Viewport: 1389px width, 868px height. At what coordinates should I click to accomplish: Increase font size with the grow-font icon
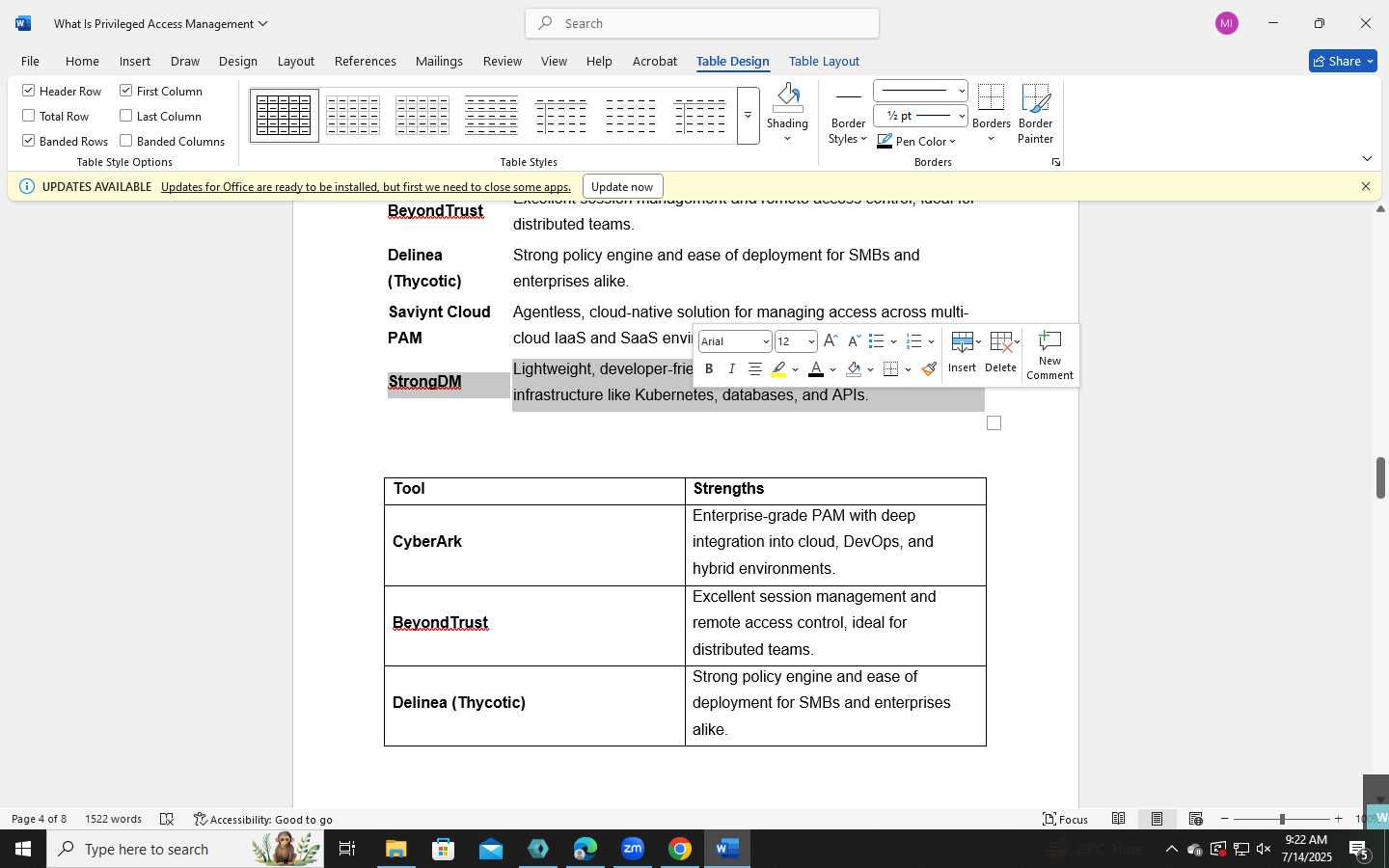[831, 341]
